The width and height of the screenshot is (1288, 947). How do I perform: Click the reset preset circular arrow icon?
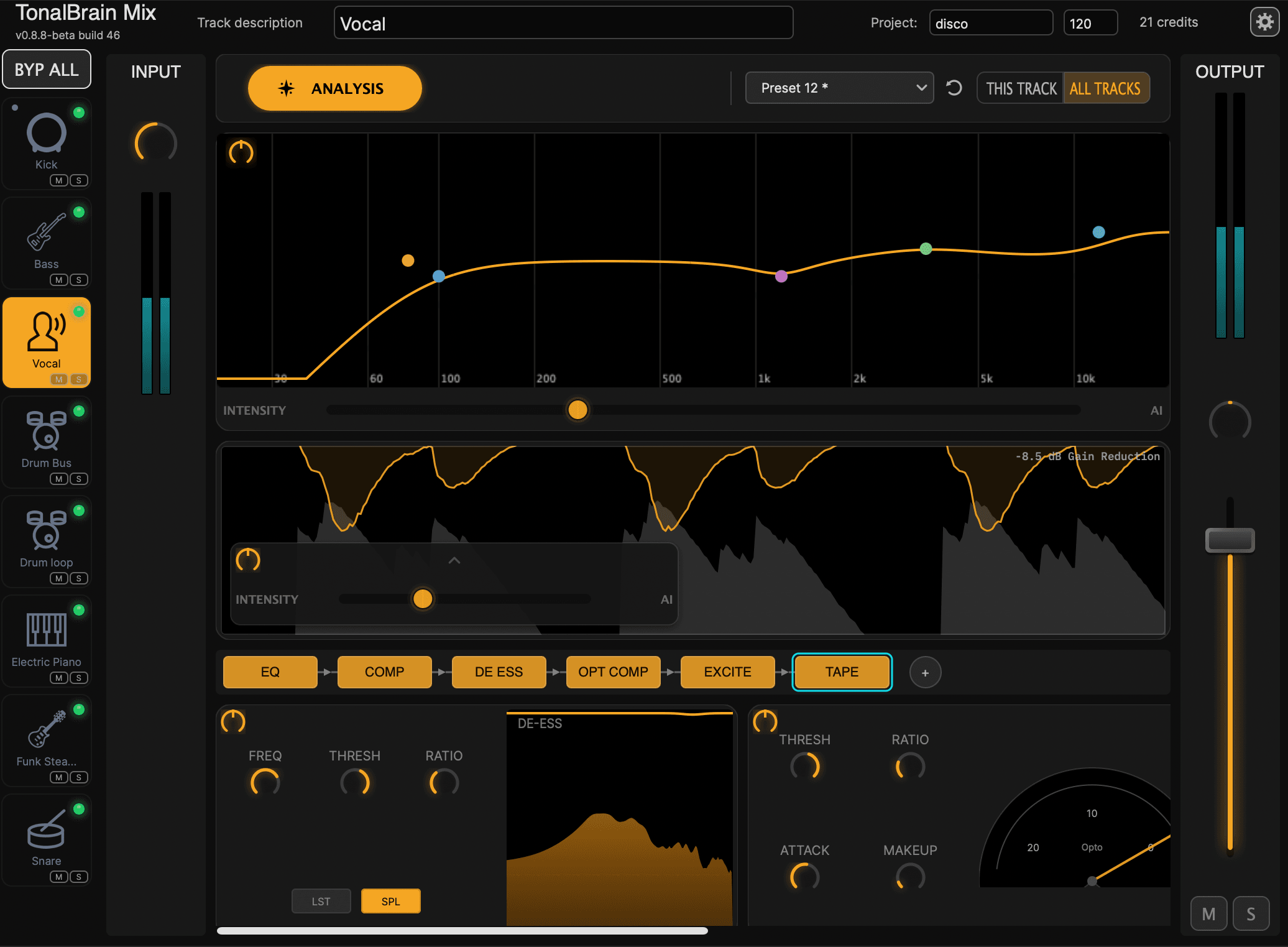[954, 88]
